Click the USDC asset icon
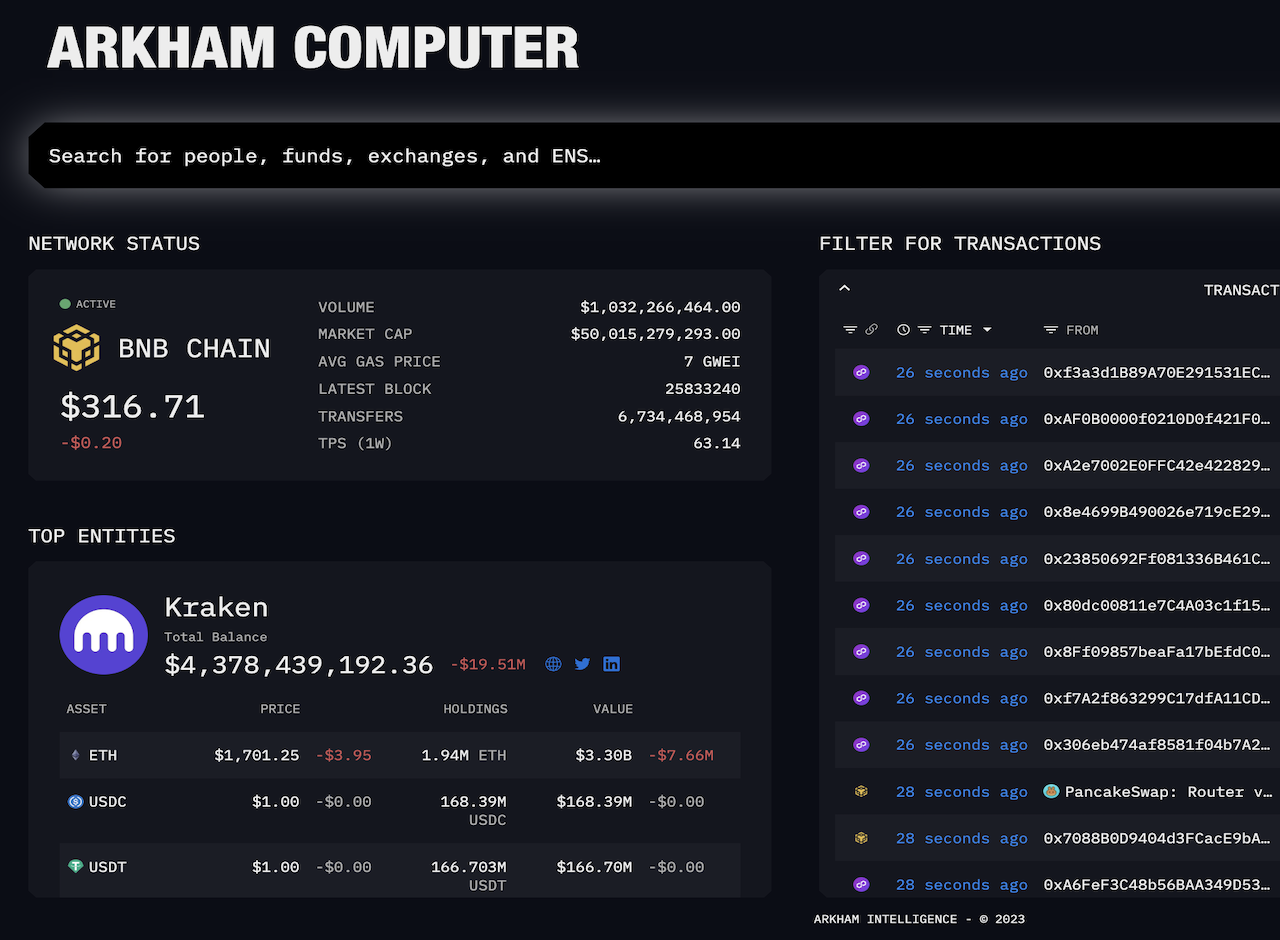The image size is (1280, 940). click(x=75, y=801)
